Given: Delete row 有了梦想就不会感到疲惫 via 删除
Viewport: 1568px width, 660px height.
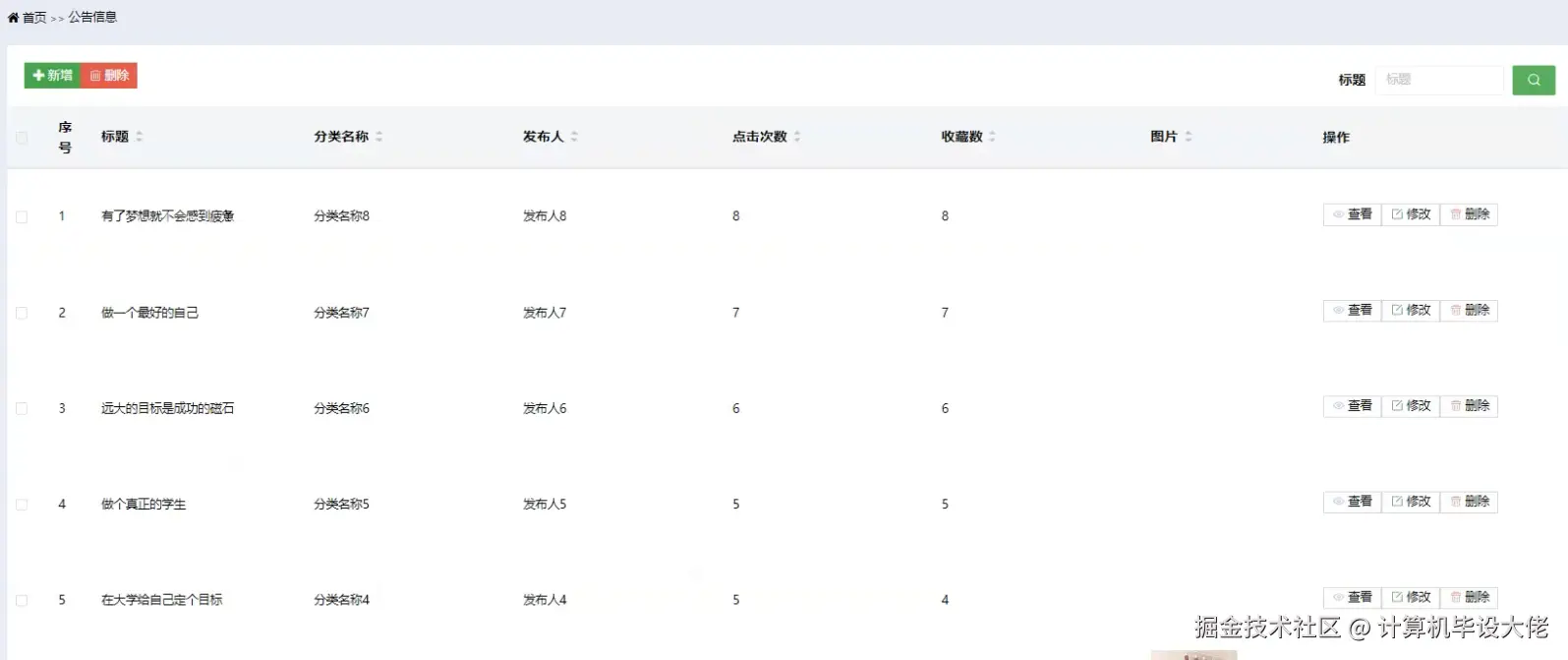Looking at the screenshot, I should coord(1470,214).
